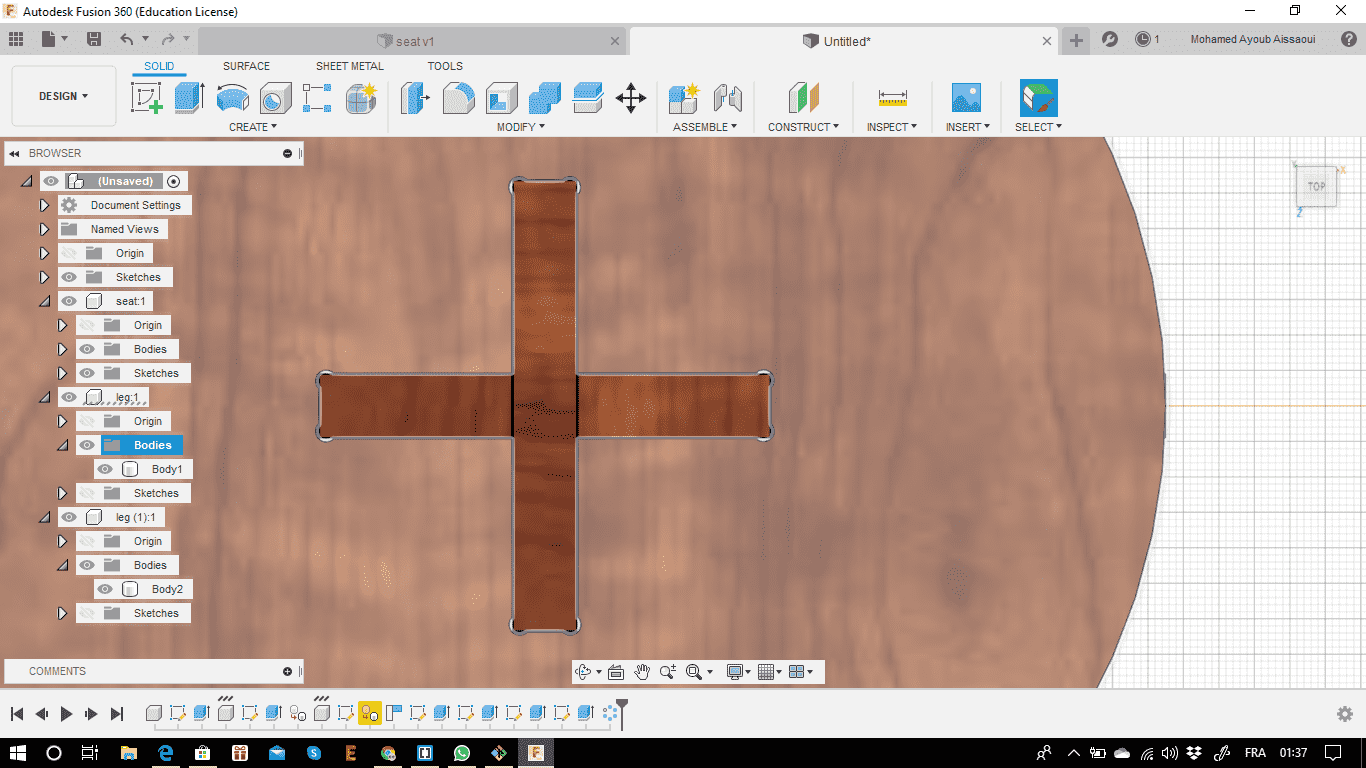Show the Data Panel grid icon
The image size is (1366, 768).
click(16, 39)
